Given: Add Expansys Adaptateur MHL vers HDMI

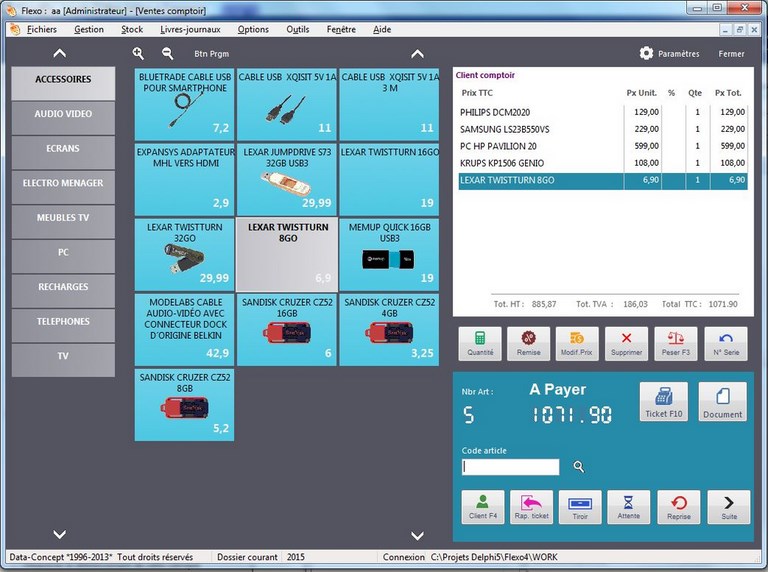Looking at the screenshot, I should click(x=185, y=179).
